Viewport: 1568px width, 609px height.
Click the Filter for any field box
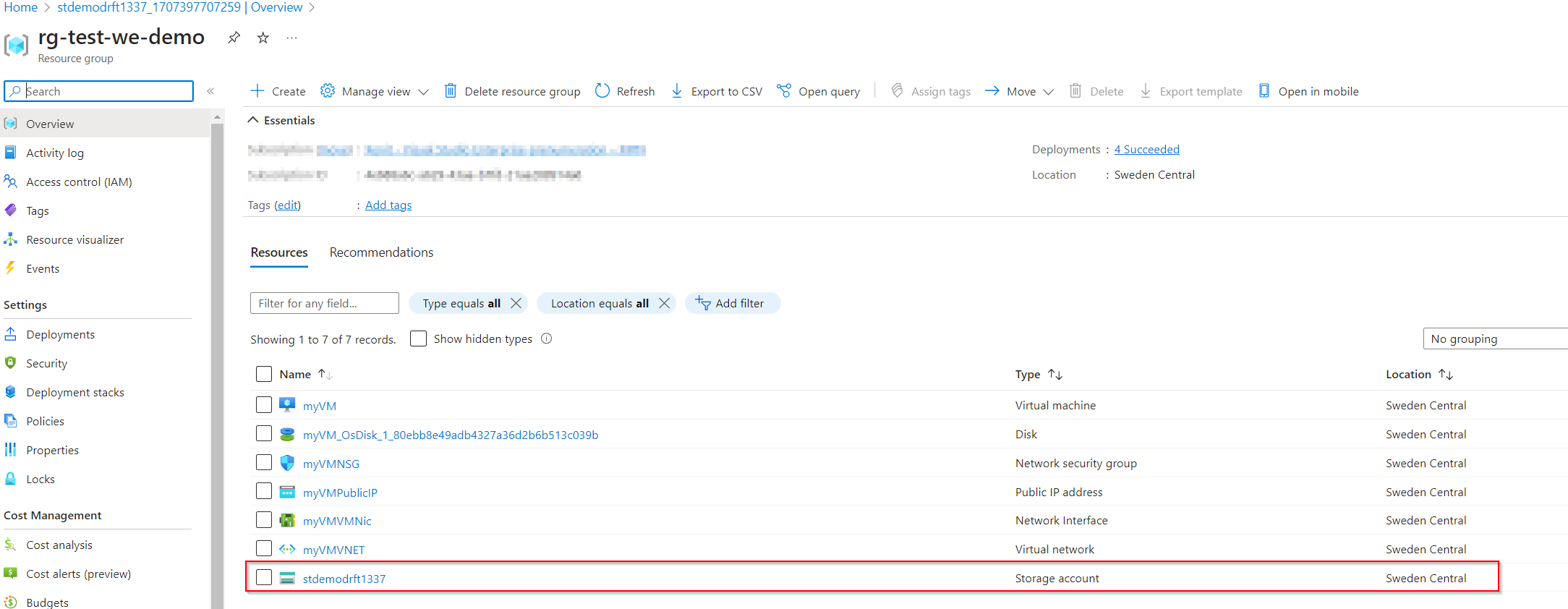pos(325,303)
